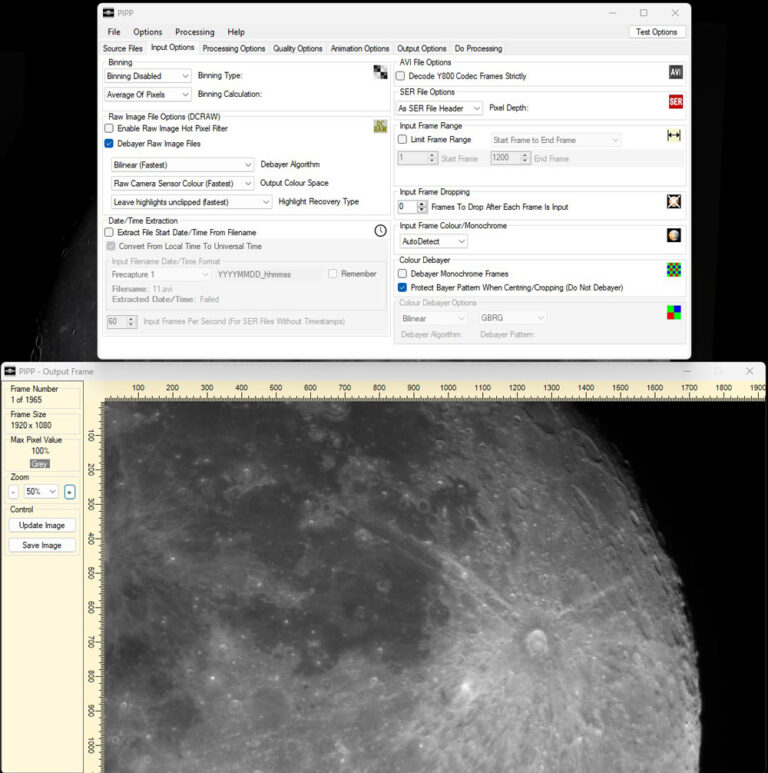Screen dimensions: 768x773
Task: Click the clock date/time extraction icon
Action: 380,231
